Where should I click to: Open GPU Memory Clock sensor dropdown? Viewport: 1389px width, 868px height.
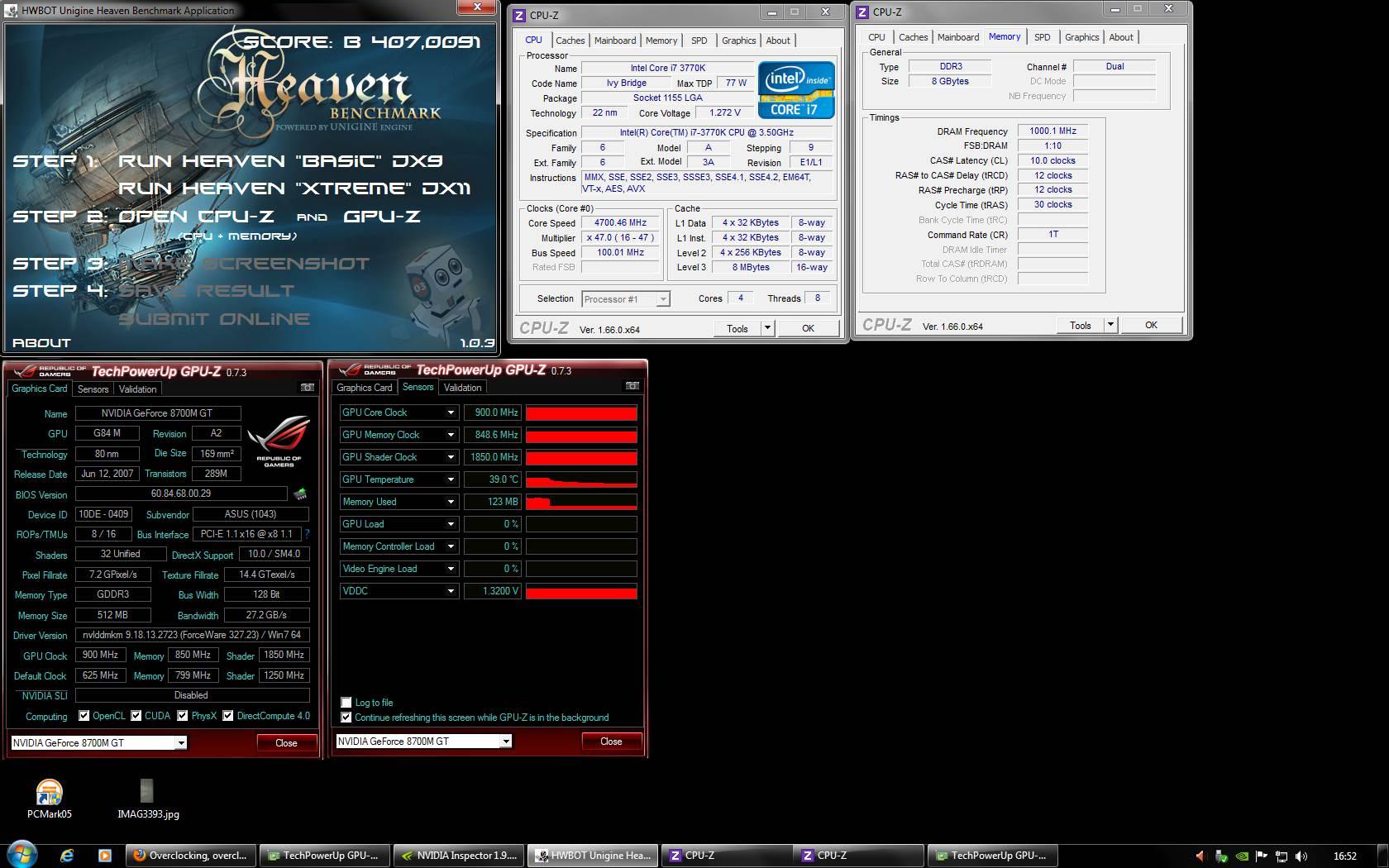pyautogui.click(x=451, y=435)
